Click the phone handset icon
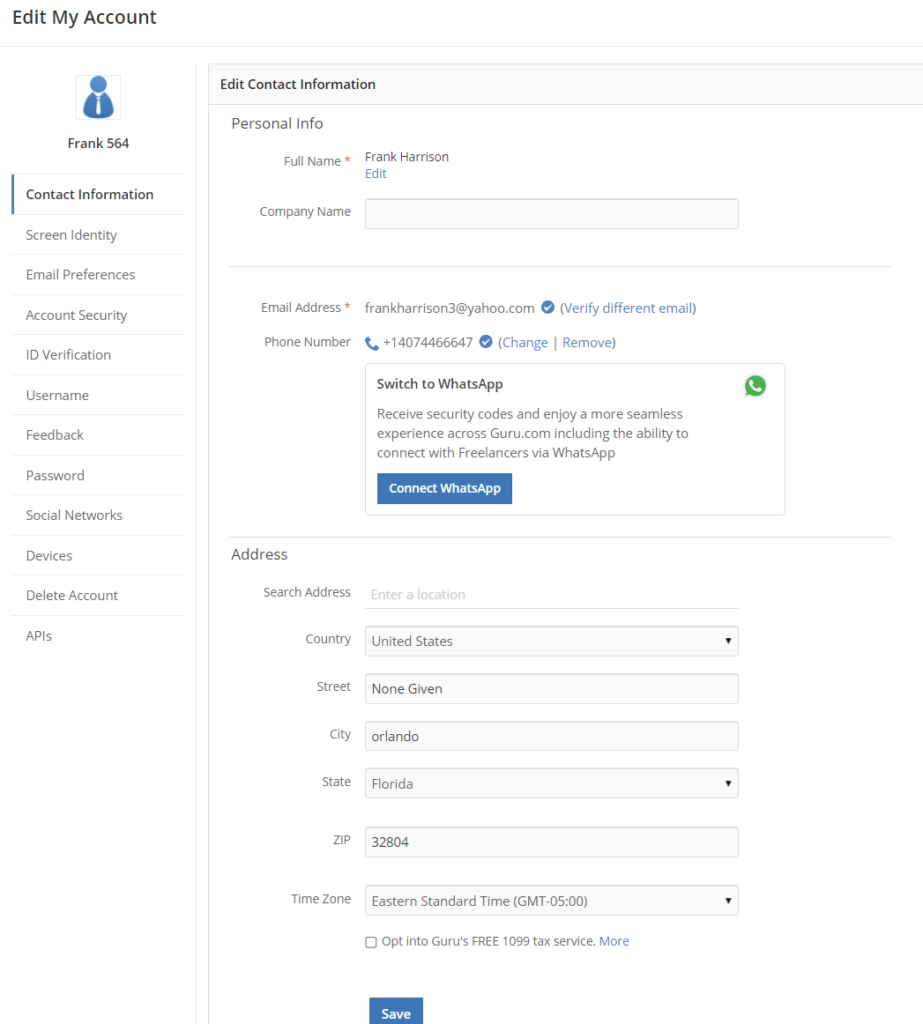Image resolution: width=923 pixels, height=1024 pixels. click(x=372, y=343)
